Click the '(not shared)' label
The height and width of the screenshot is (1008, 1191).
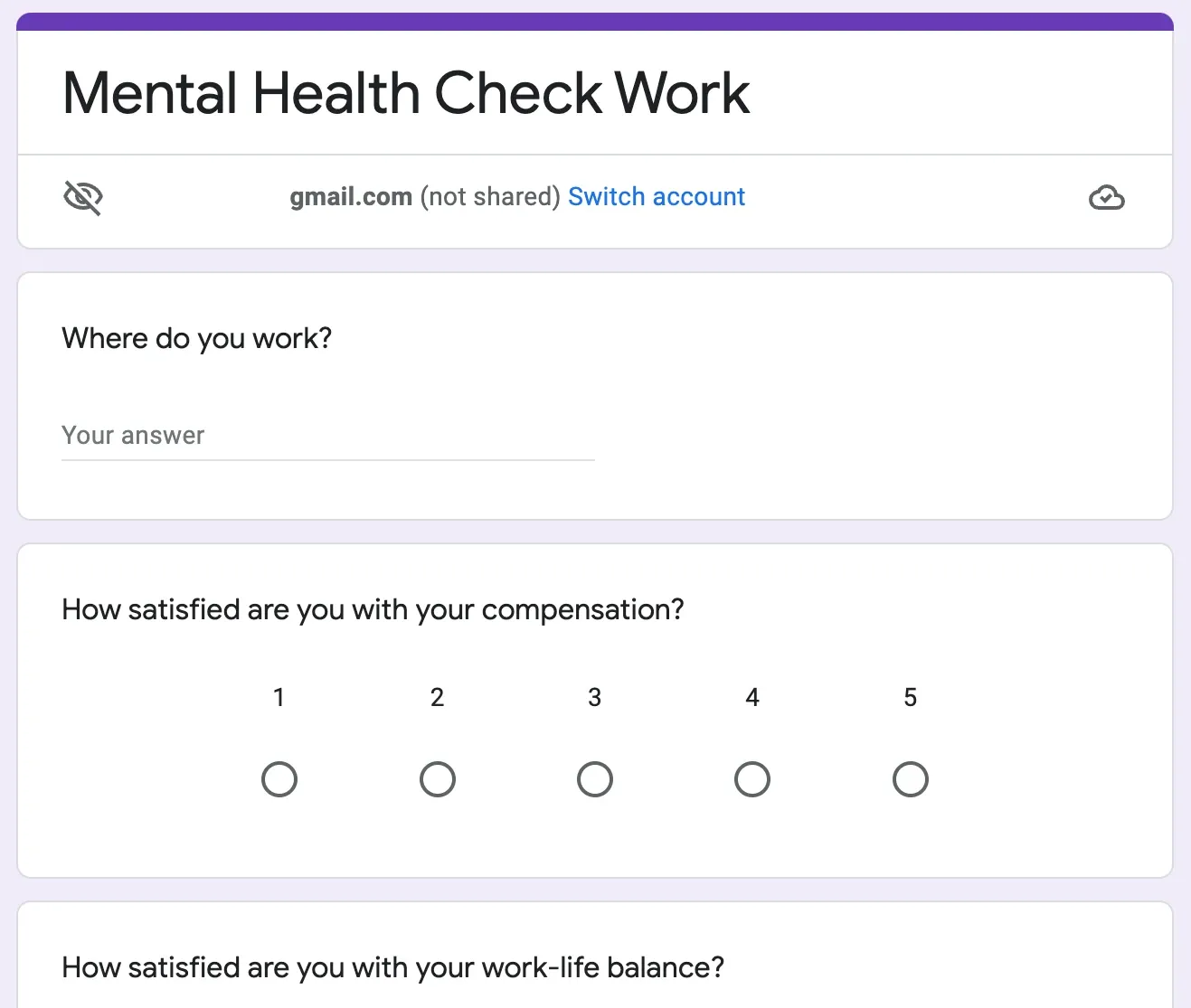pyautogui.click(x=490, y=196)
